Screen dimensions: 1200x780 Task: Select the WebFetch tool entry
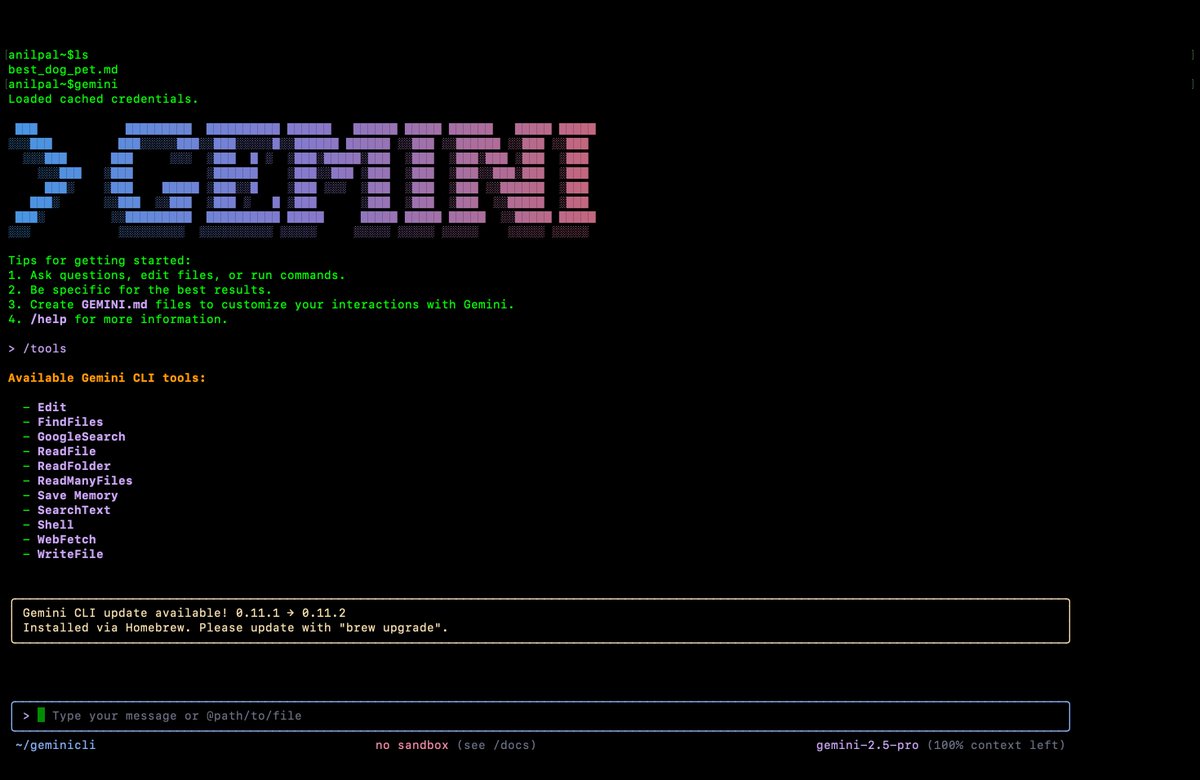click(x=66, y=539)
